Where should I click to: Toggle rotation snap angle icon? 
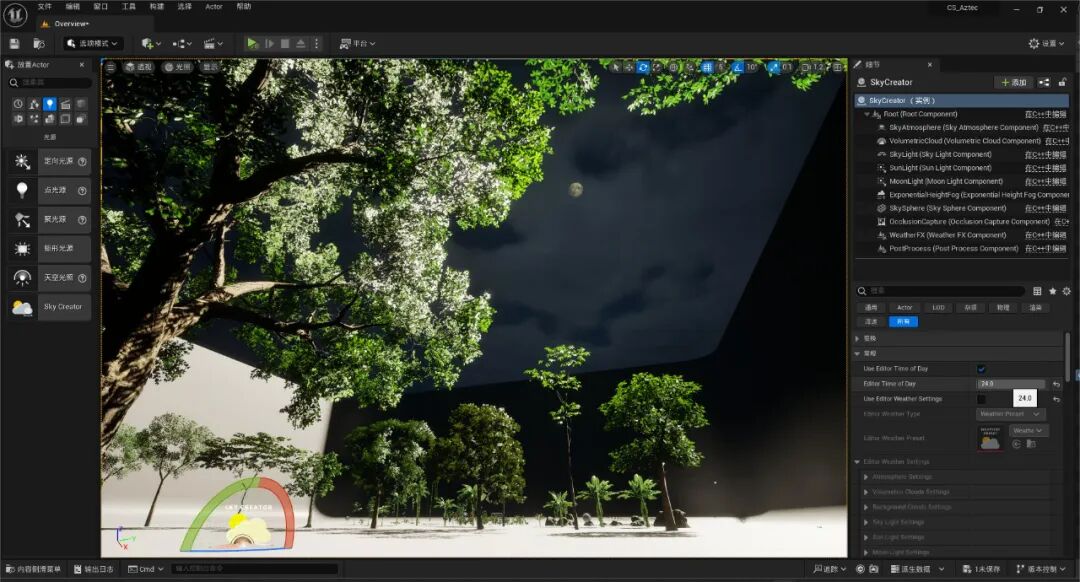coord(738,67)
